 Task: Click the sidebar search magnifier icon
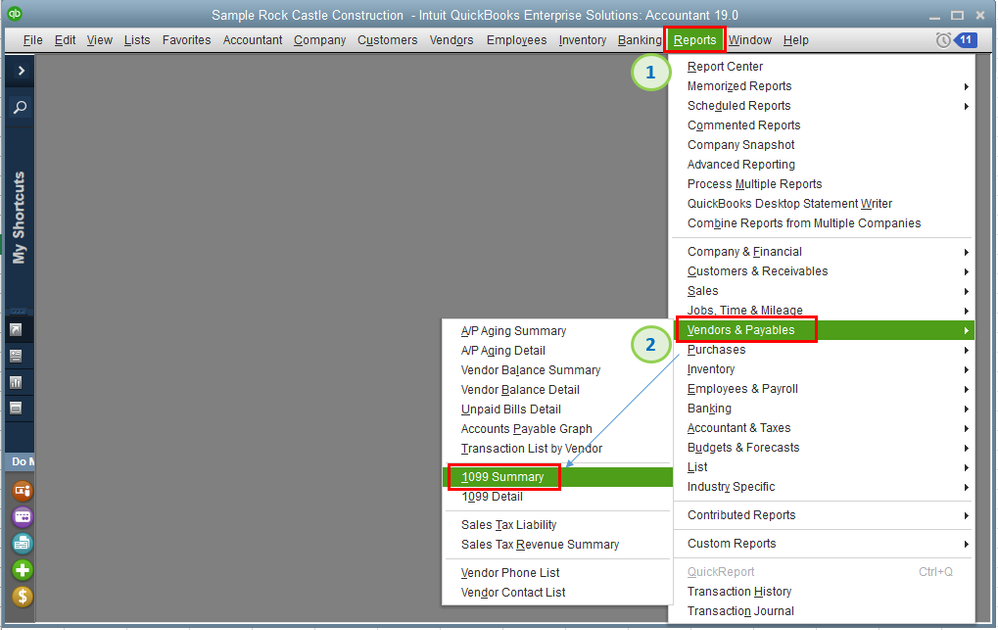coord(20,107)
